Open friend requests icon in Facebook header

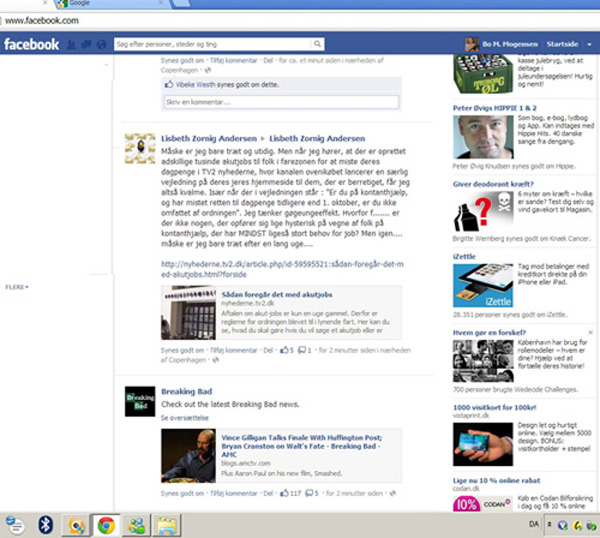pyautogui.click(x=71, y=45)
